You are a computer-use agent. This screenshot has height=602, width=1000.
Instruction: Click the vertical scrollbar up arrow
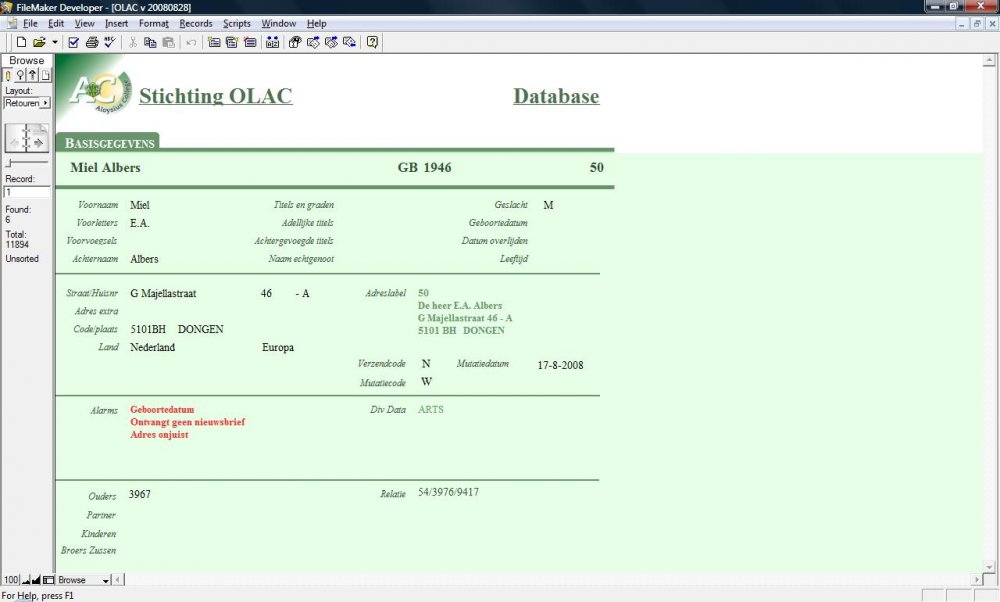click(989, 61)
